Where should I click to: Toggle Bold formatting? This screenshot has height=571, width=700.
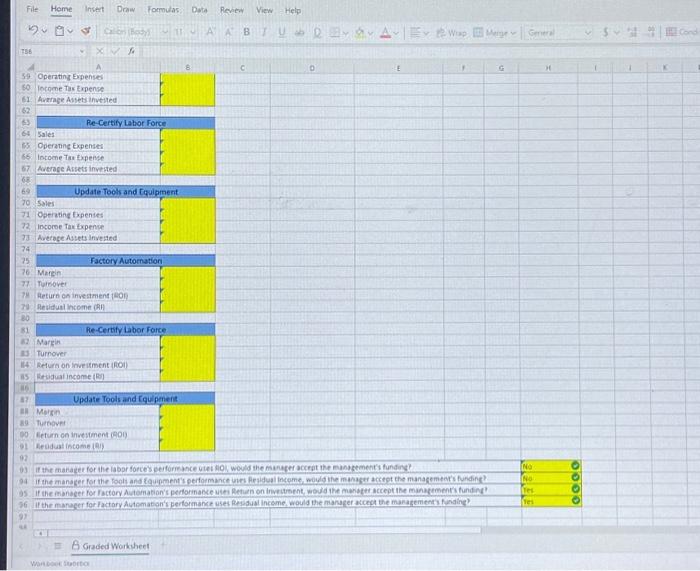pos(246,32)
